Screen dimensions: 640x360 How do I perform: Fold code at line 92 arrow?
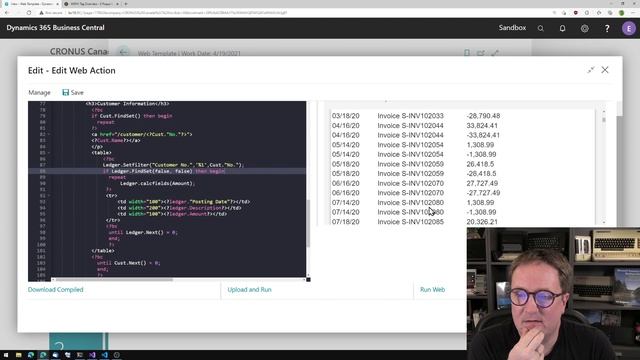tap(49, 196)
